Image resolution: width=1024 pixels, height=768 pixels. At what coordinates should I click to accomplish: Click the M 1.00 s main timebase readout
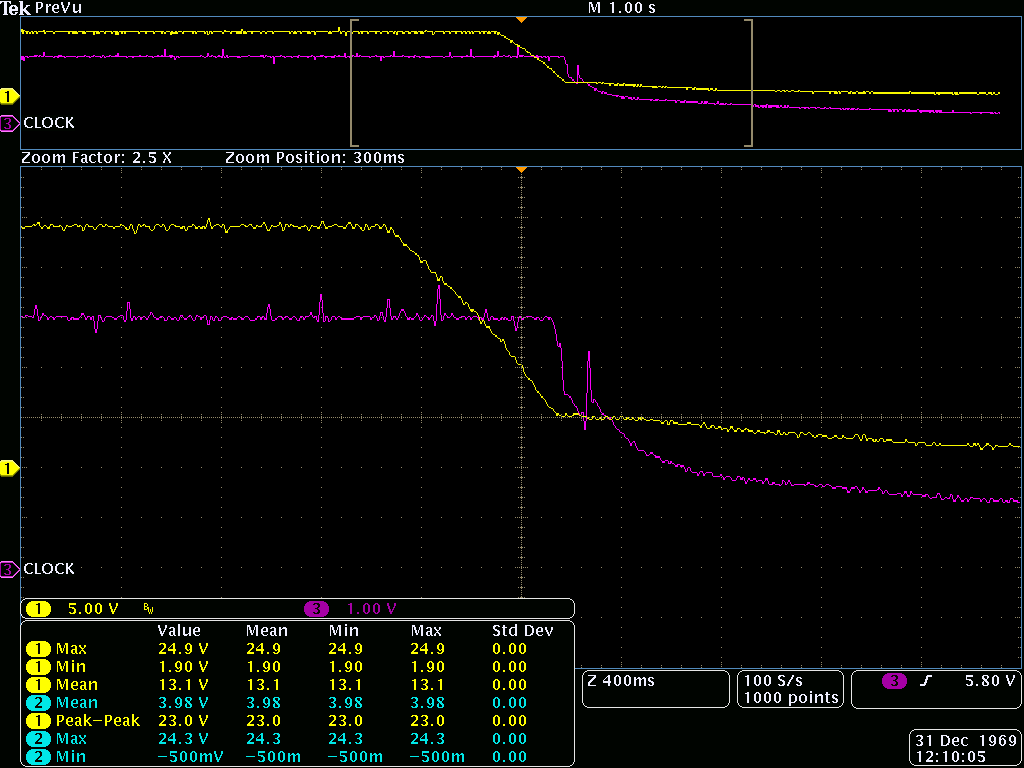[622, 8]
